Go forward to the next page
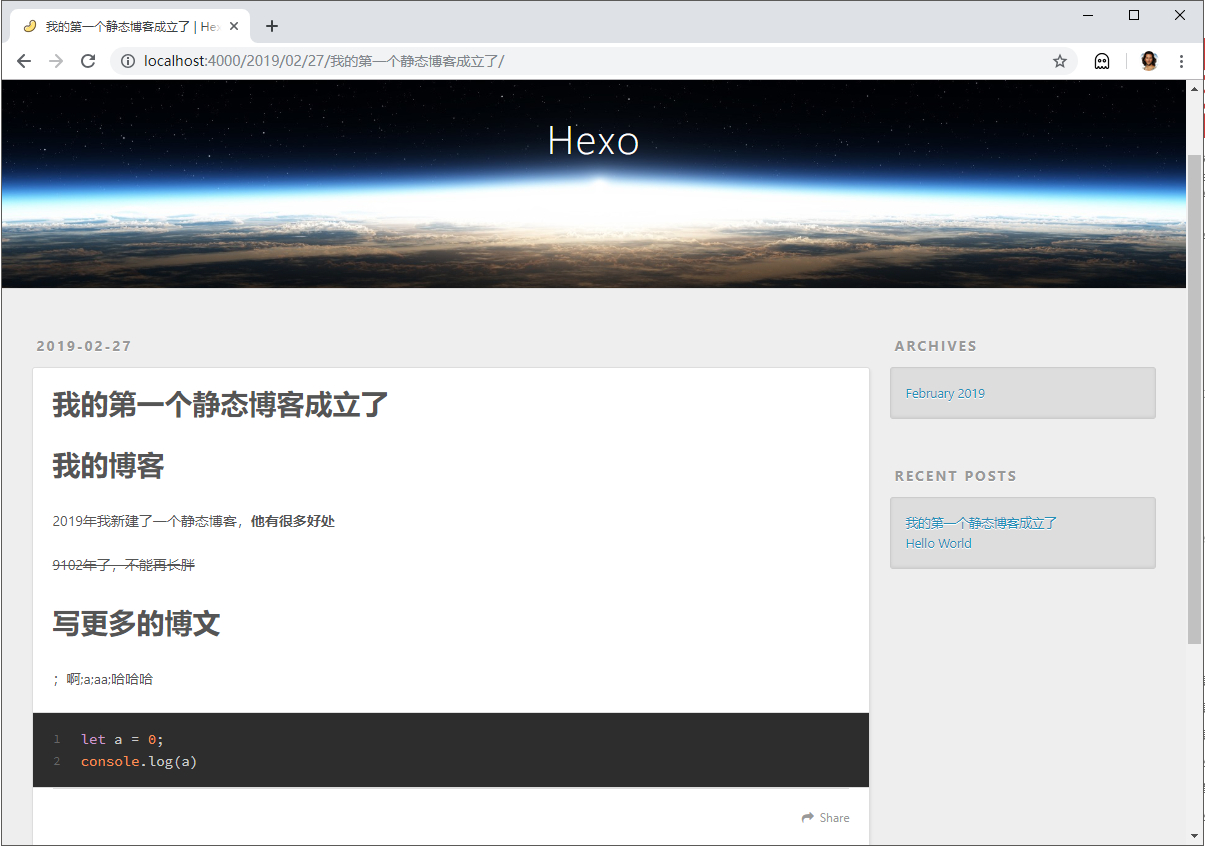Screen dimensions: 1205x847 56,61
